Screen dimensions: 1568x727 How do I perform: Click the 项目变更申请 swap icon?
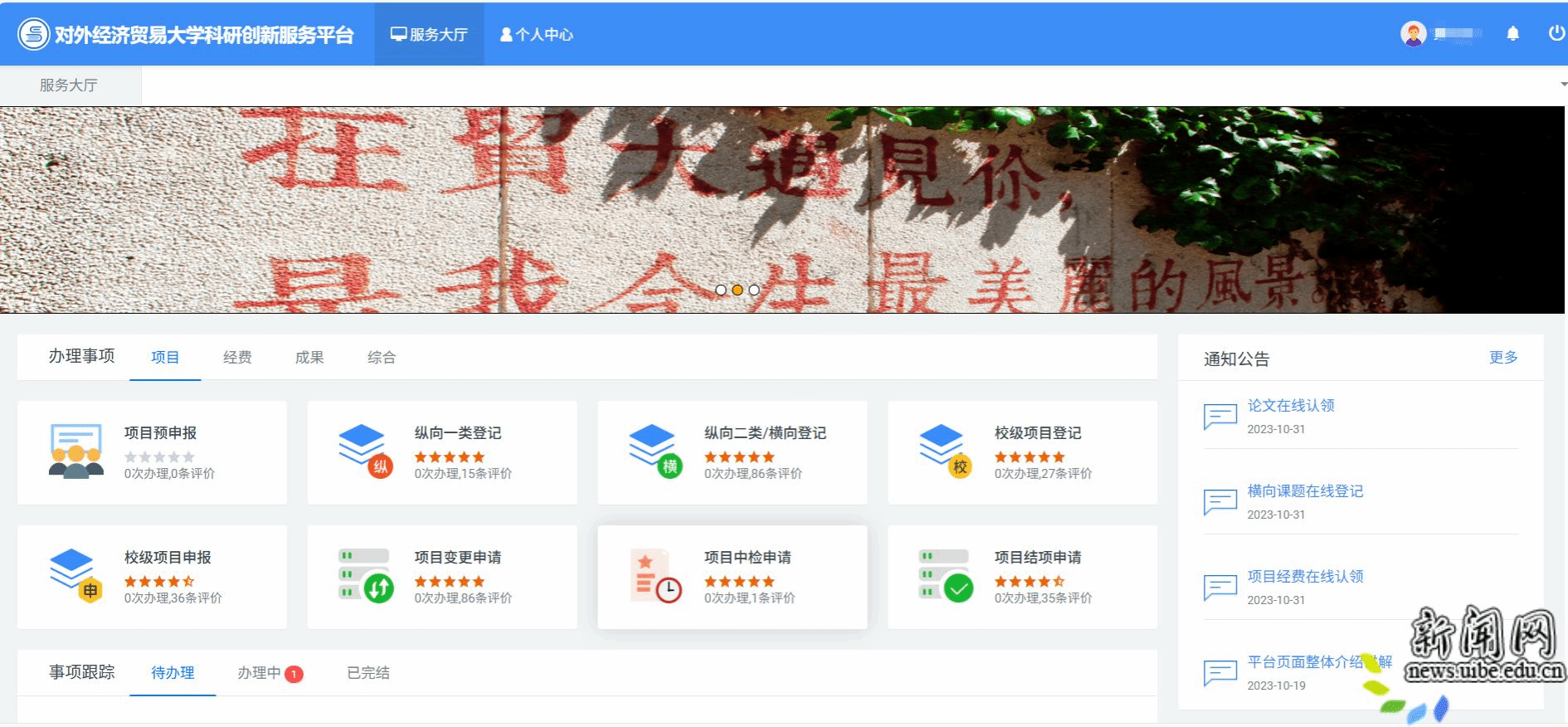pyautogui.click(x=365, y=576)
